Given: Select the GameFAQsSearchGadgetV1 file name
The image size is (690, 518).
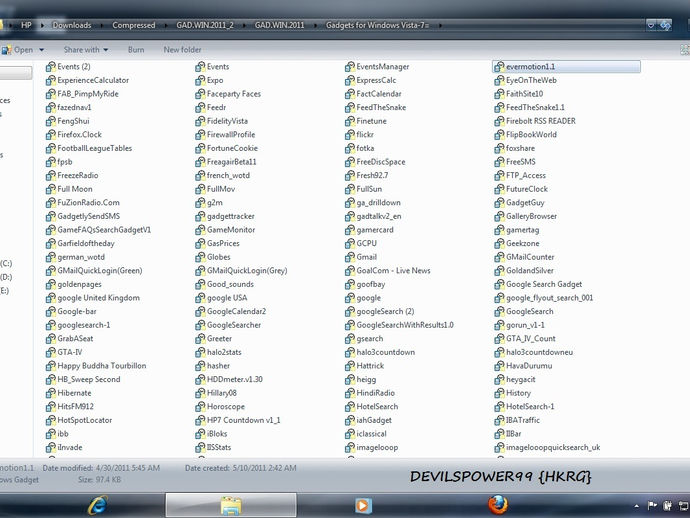Looking at the screenshot, I should click(104, 230).
